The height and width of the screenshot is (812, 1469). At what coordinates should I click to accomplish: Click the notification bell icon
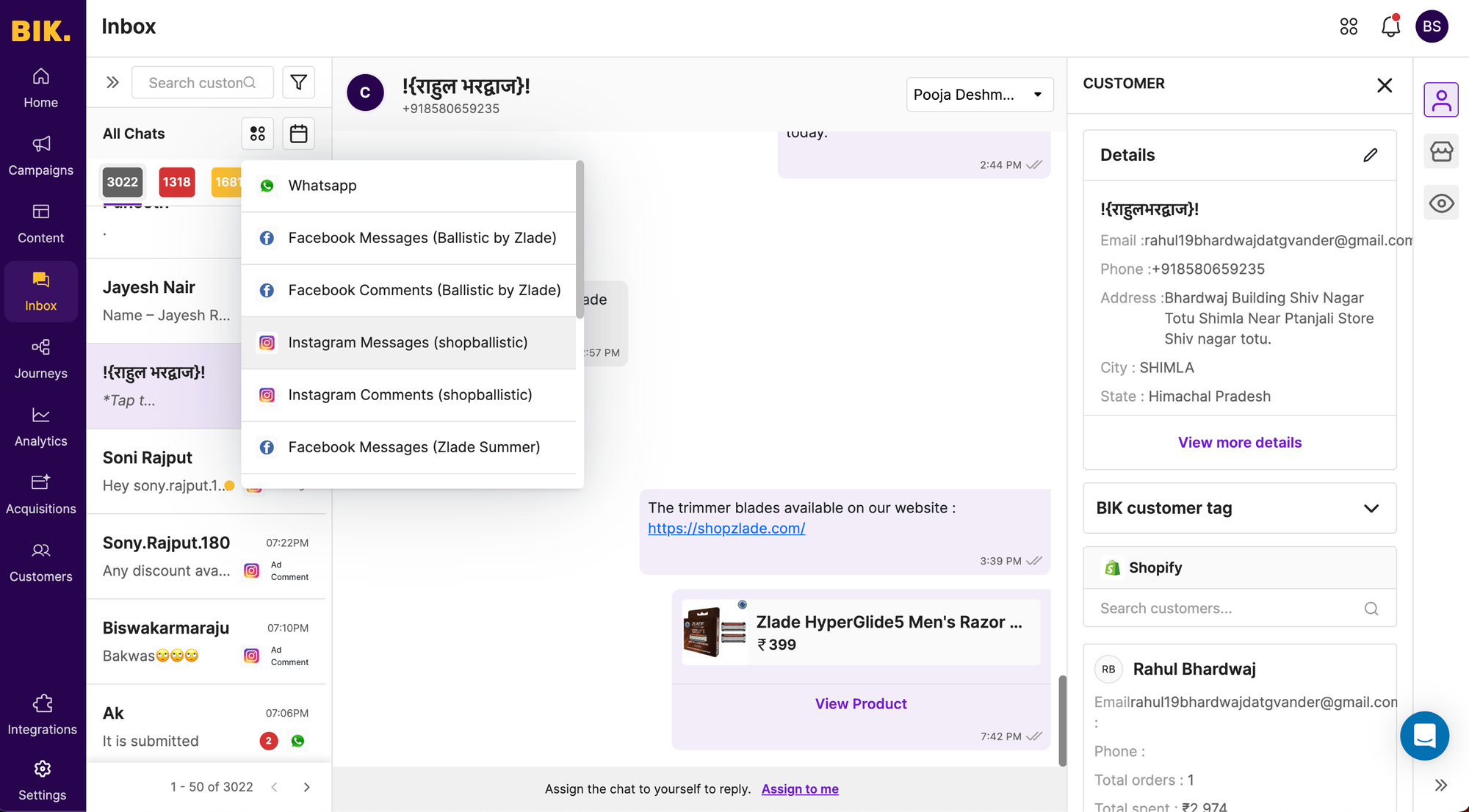(1390, 26)
